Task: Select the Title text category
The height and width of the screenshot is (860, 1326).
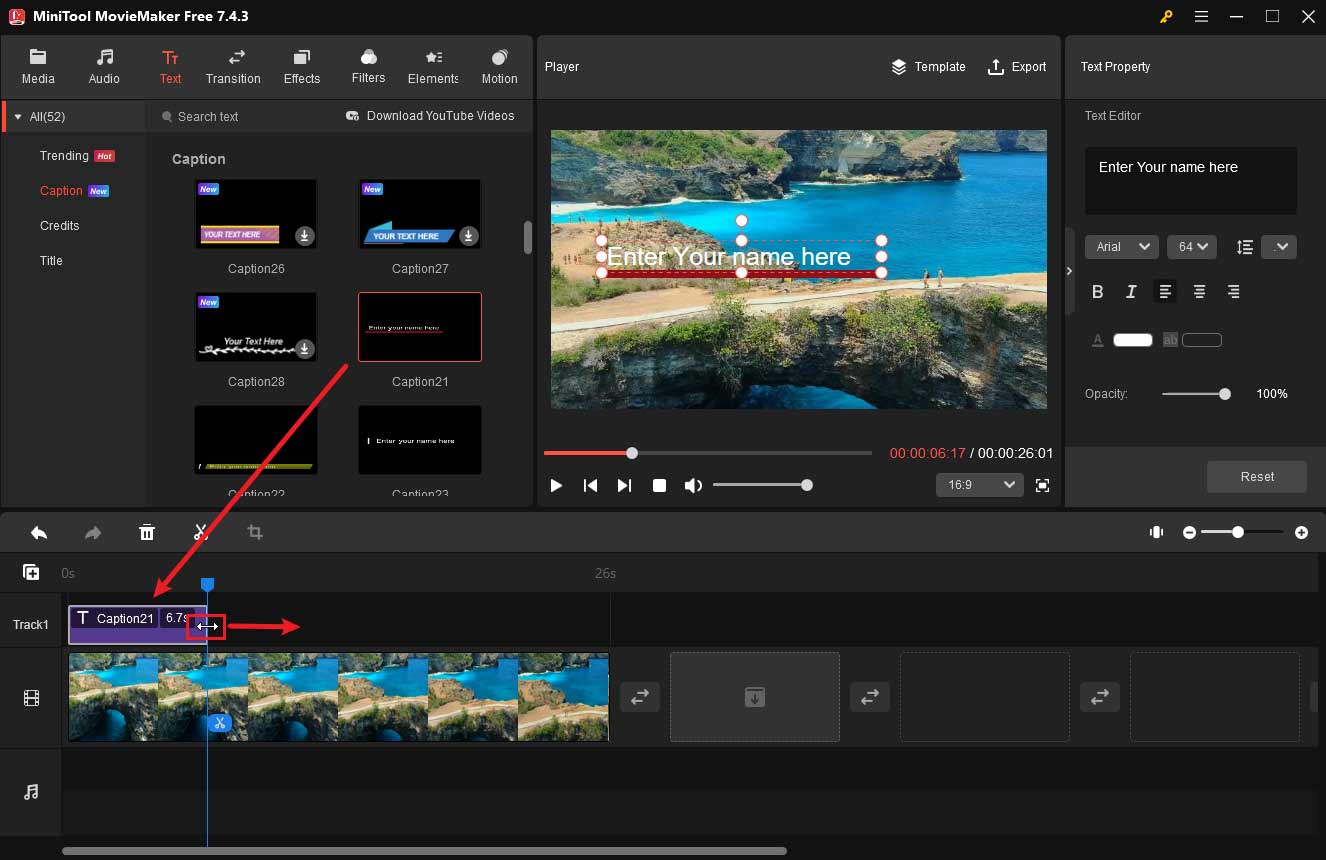Action: [x=51, y=261]
